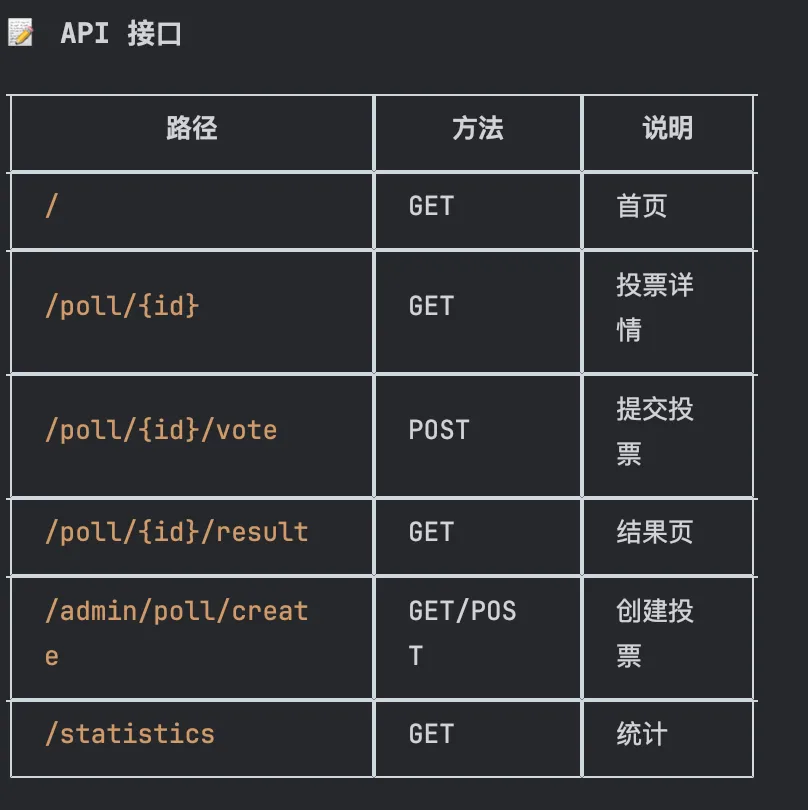Click the 统计 description cell
This screenshot has width=808, height=810.
pyautogui.click(x=641, y=734)
